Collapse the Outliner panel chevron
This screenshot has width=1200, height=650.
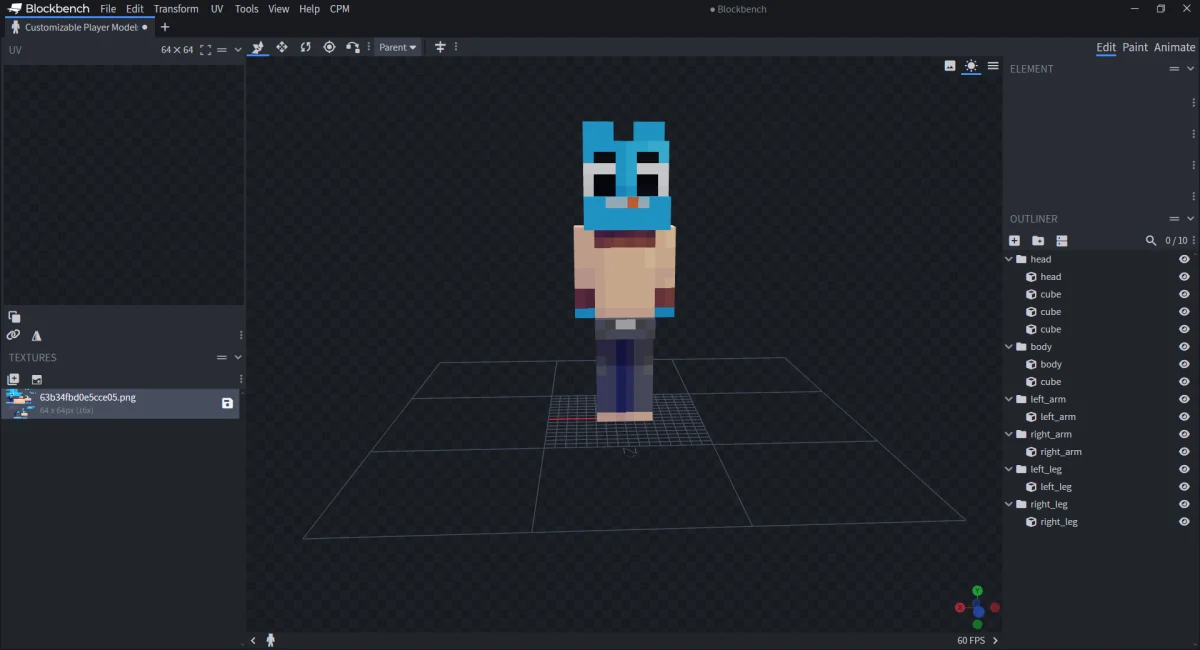click(1190, 219)
